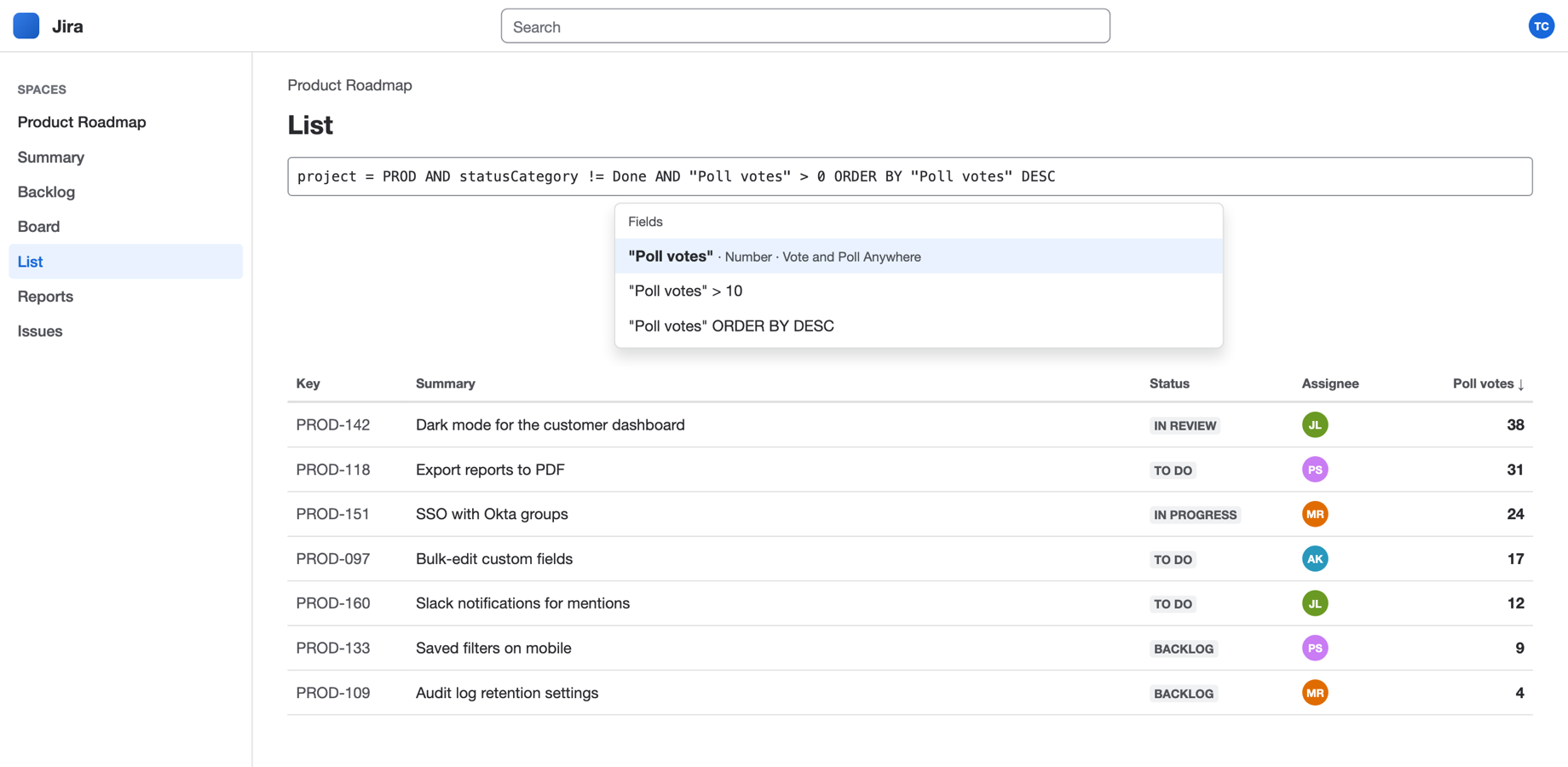
Task: Open issue PROD-133
Action: click(x=333, y=648)
